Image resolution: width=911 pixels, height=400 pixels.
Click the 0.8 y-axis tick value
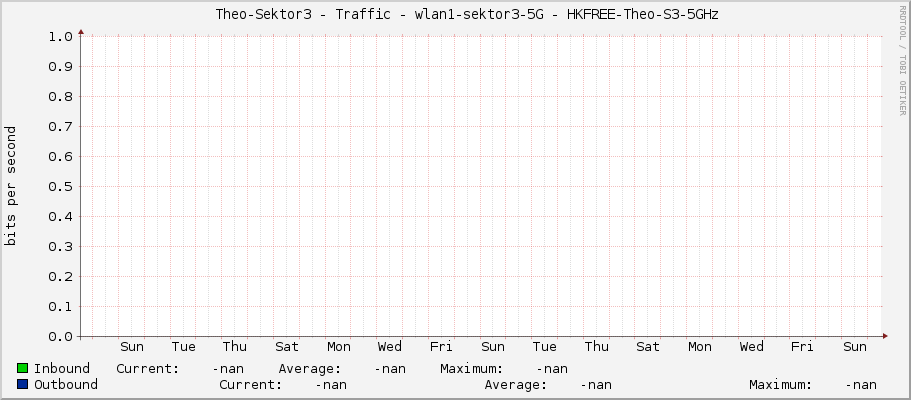click(x=60, y=97)
